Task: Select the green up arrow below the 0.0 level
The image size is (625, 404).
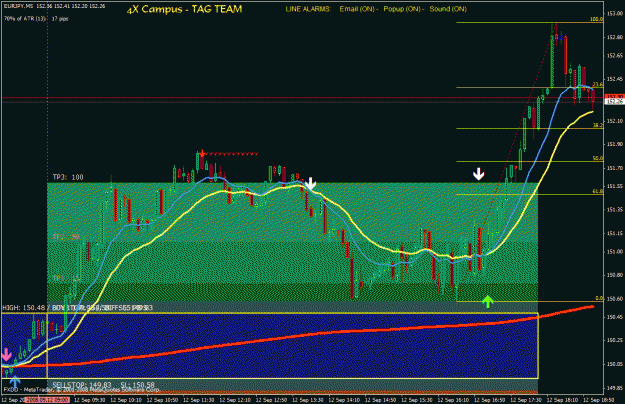Action: pos(487,302)
